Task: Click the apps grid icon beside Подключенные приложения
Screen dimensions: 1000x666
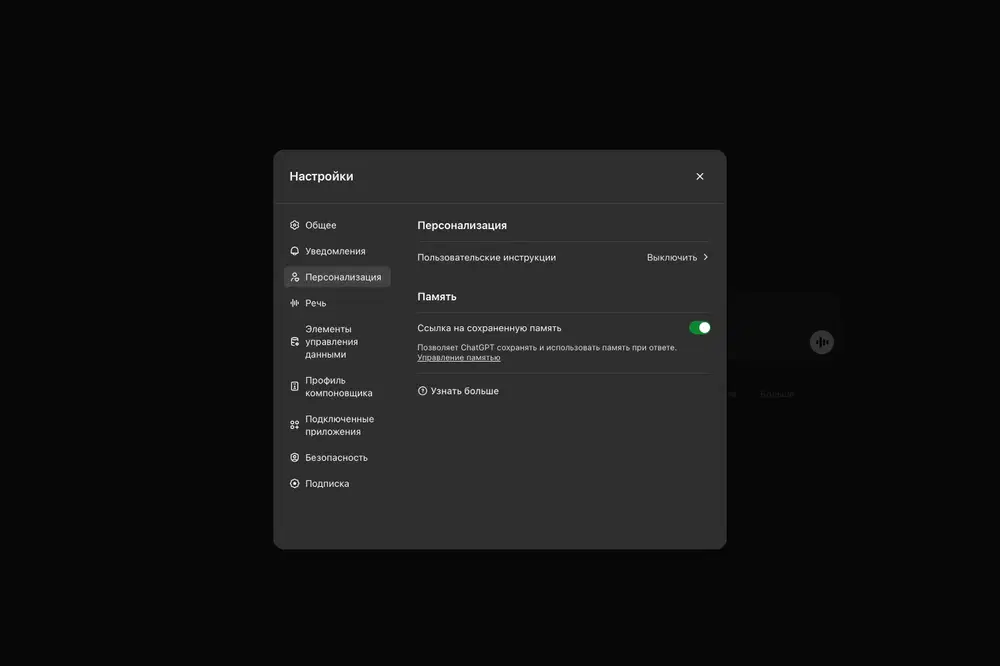Action: (294, 425)
